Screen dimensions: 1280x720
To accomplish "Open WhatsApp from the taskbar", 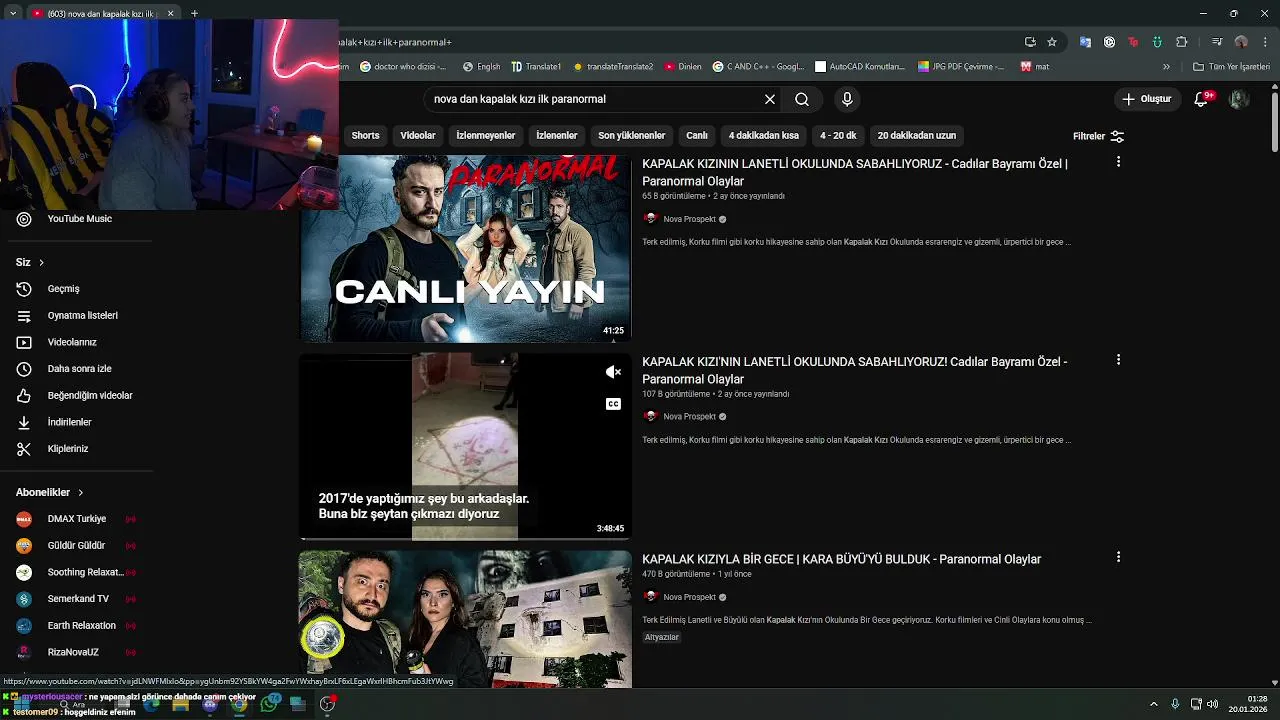I will click(x=269, y=704).
